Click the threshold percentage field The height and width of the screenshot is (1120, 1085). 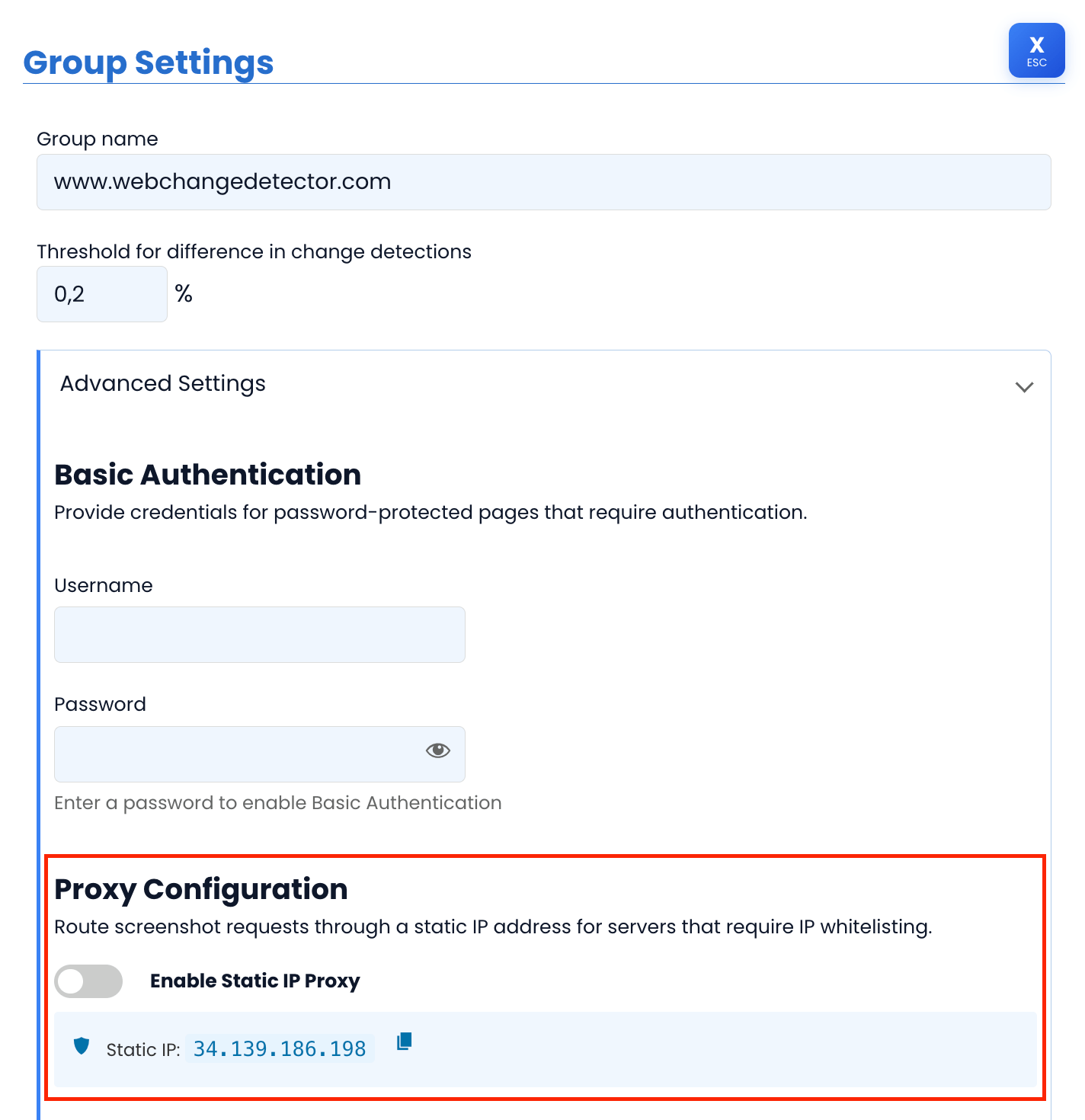pos(101,293)
